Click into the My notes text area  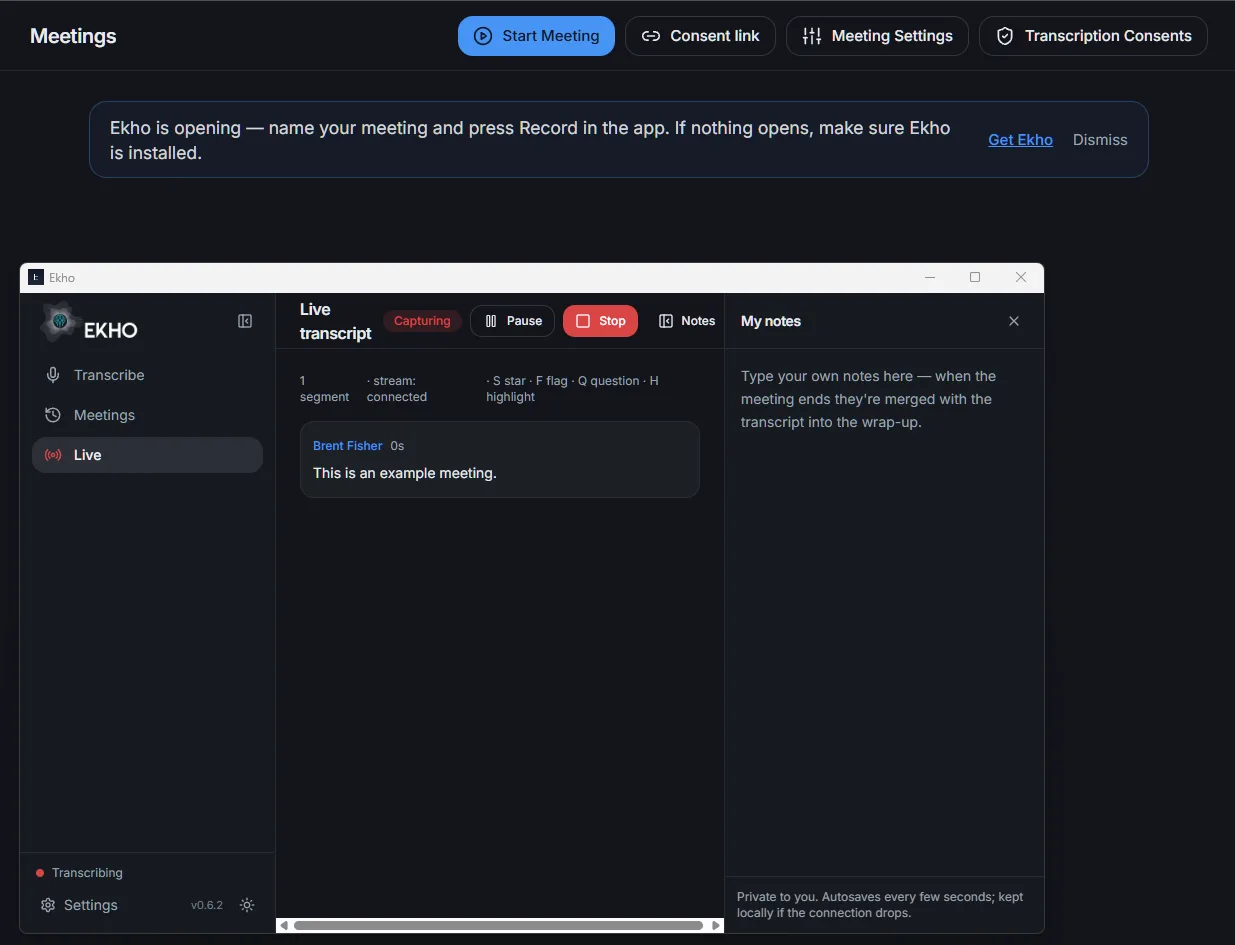click(x=884, y=612)
